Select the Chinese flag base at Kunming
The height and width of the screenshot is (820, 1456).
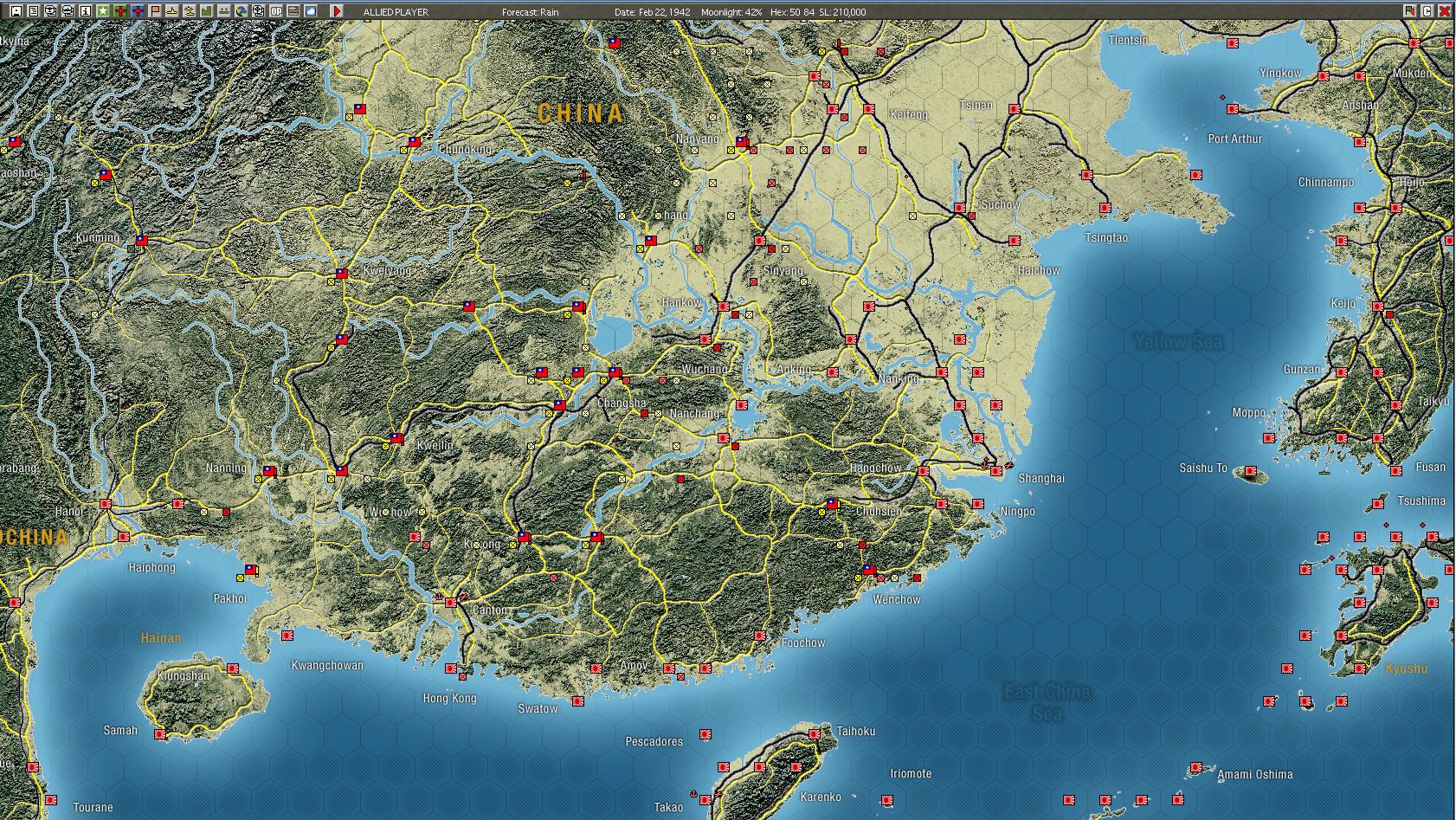tap(141, 240)
